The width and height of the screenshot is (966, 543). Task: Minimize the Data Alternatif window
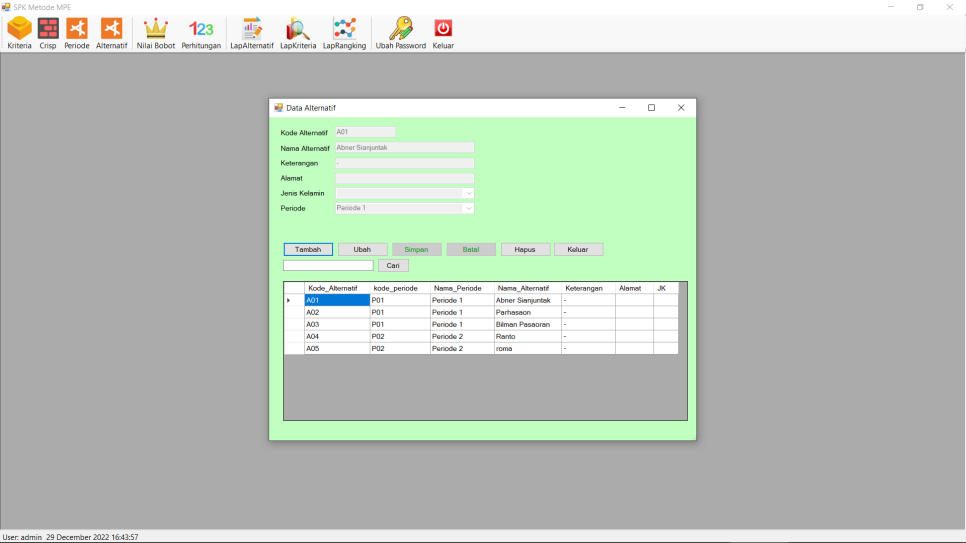622,107
